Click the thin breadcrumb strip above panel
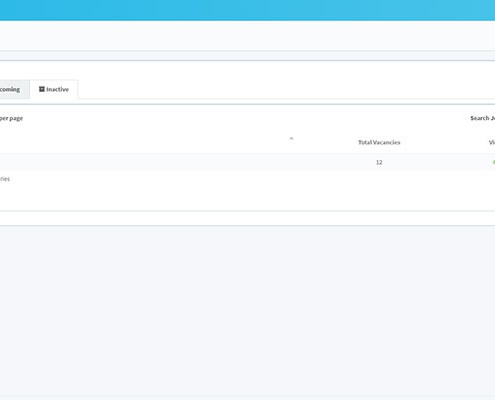Image resolution: width=495 pixels, height=400 pixels. (247, 56)
